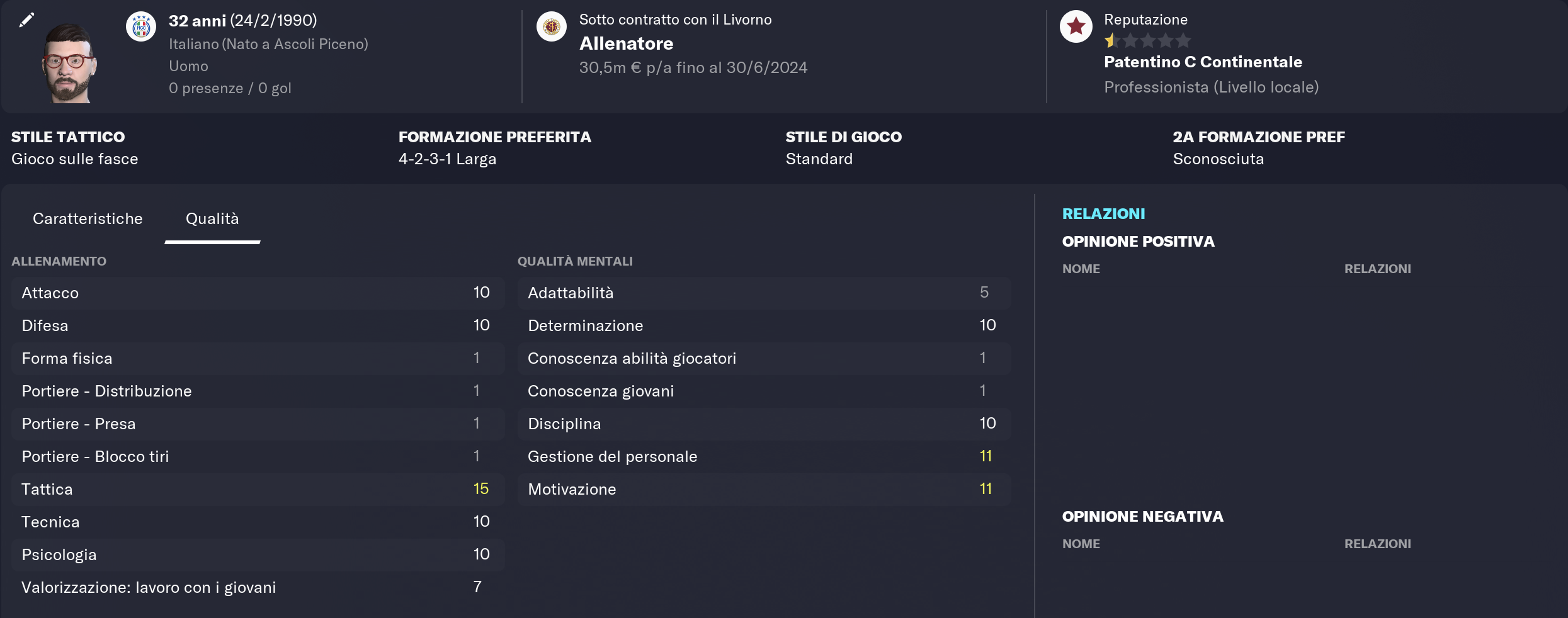Viewport: 1568px width, 618px height.
Task: Switch to the Caratteristiche tab
Action: (88, 219)
